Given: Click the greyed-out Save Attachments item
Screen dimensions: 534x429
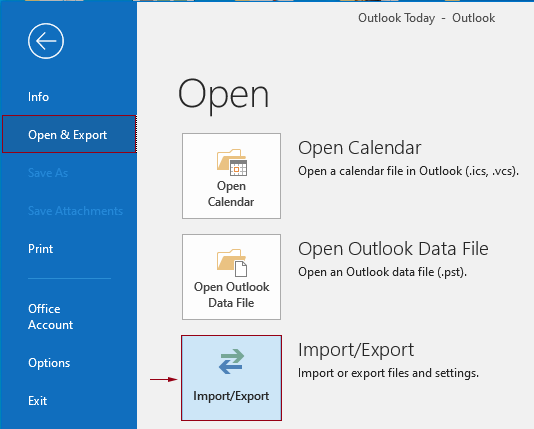Looking at the screenshot, I should coord(75,211).
